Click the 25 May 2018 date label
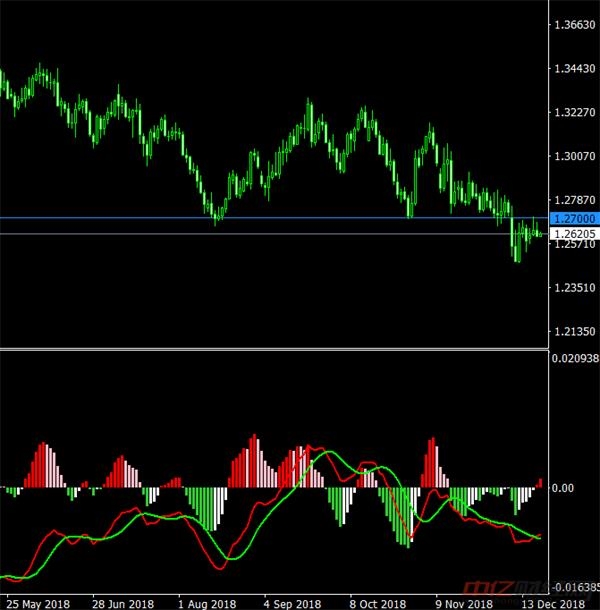This screenshot has width=600, height=610. 38,604
